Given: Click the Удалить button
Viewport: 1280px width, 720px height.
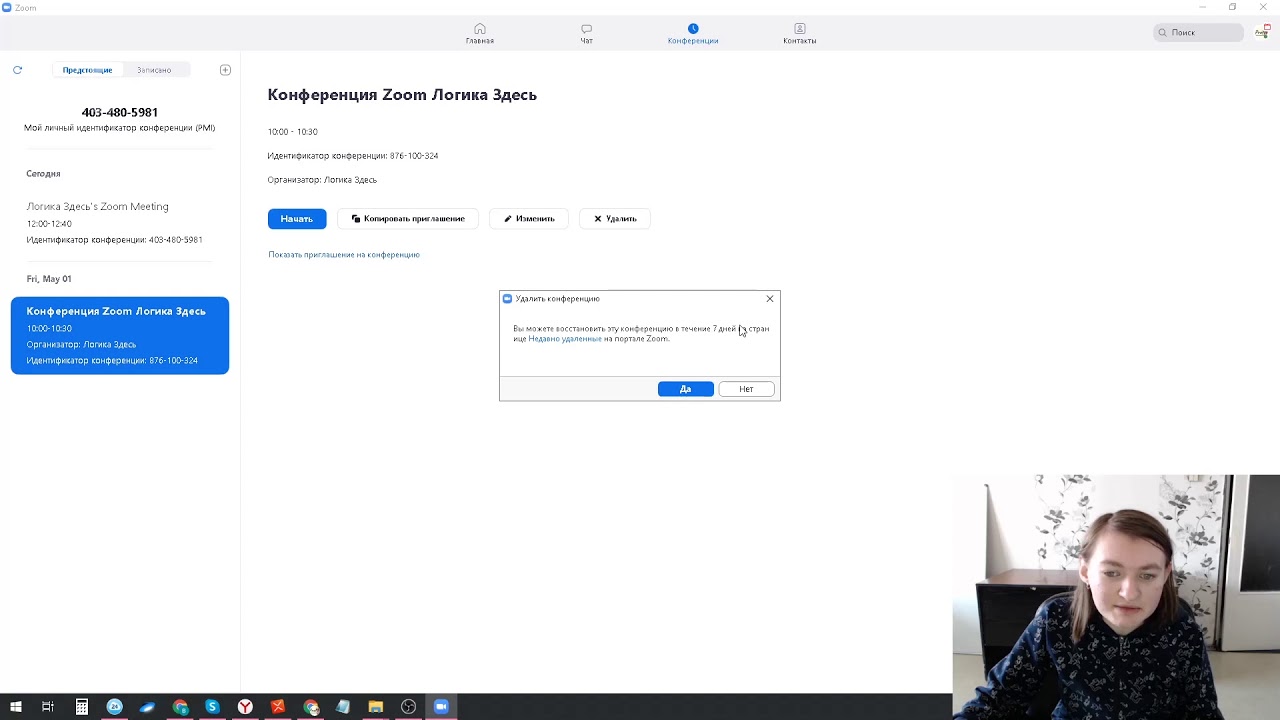Looking at the screenshot, I should [x=615, y=219].
